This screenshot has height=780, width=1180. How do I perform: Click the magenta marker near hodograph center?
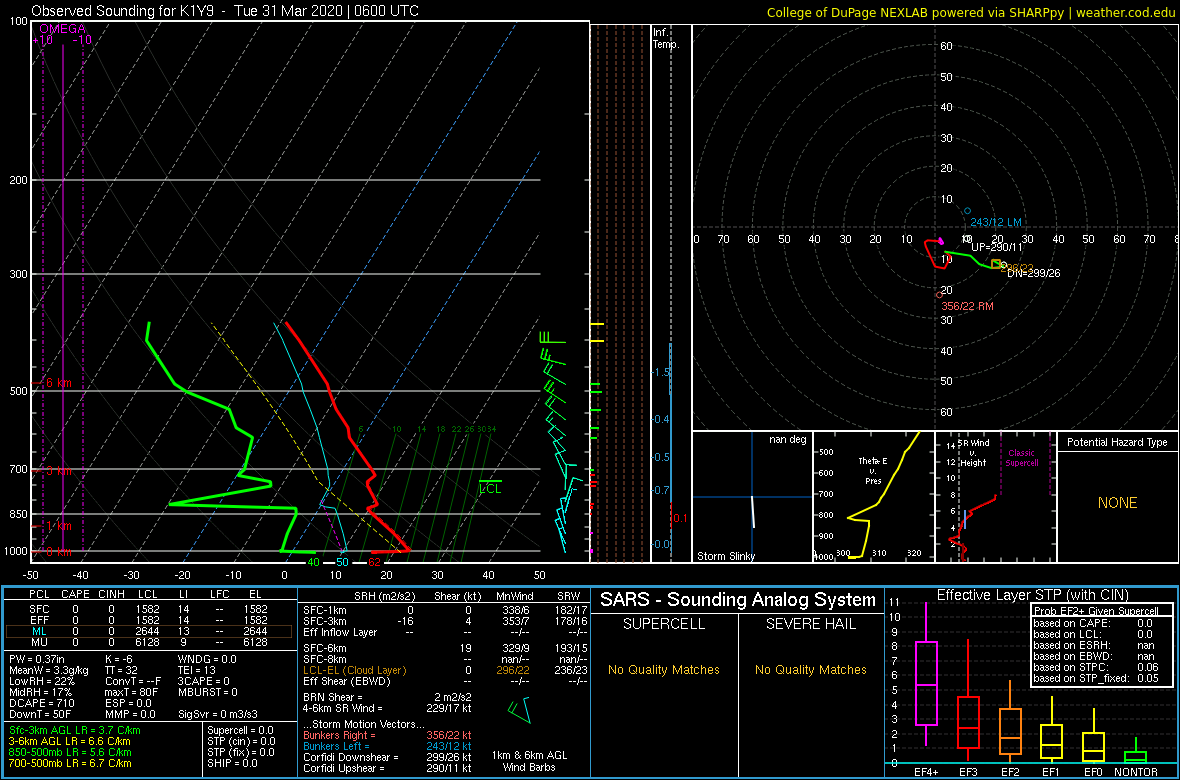pos(941,240)
